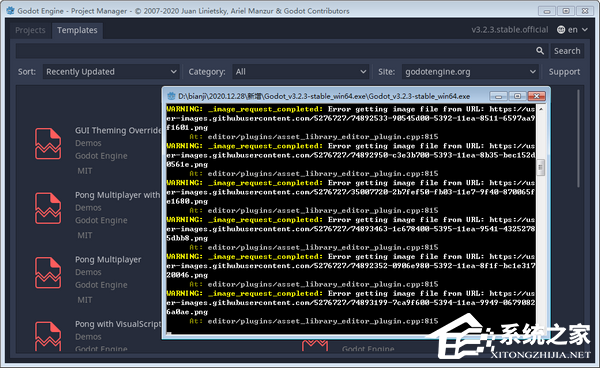The height and width of the screenshot is (368, 600).
Task: Open the Sort dropdown showing Recently Updated
Action: (111, 72)
